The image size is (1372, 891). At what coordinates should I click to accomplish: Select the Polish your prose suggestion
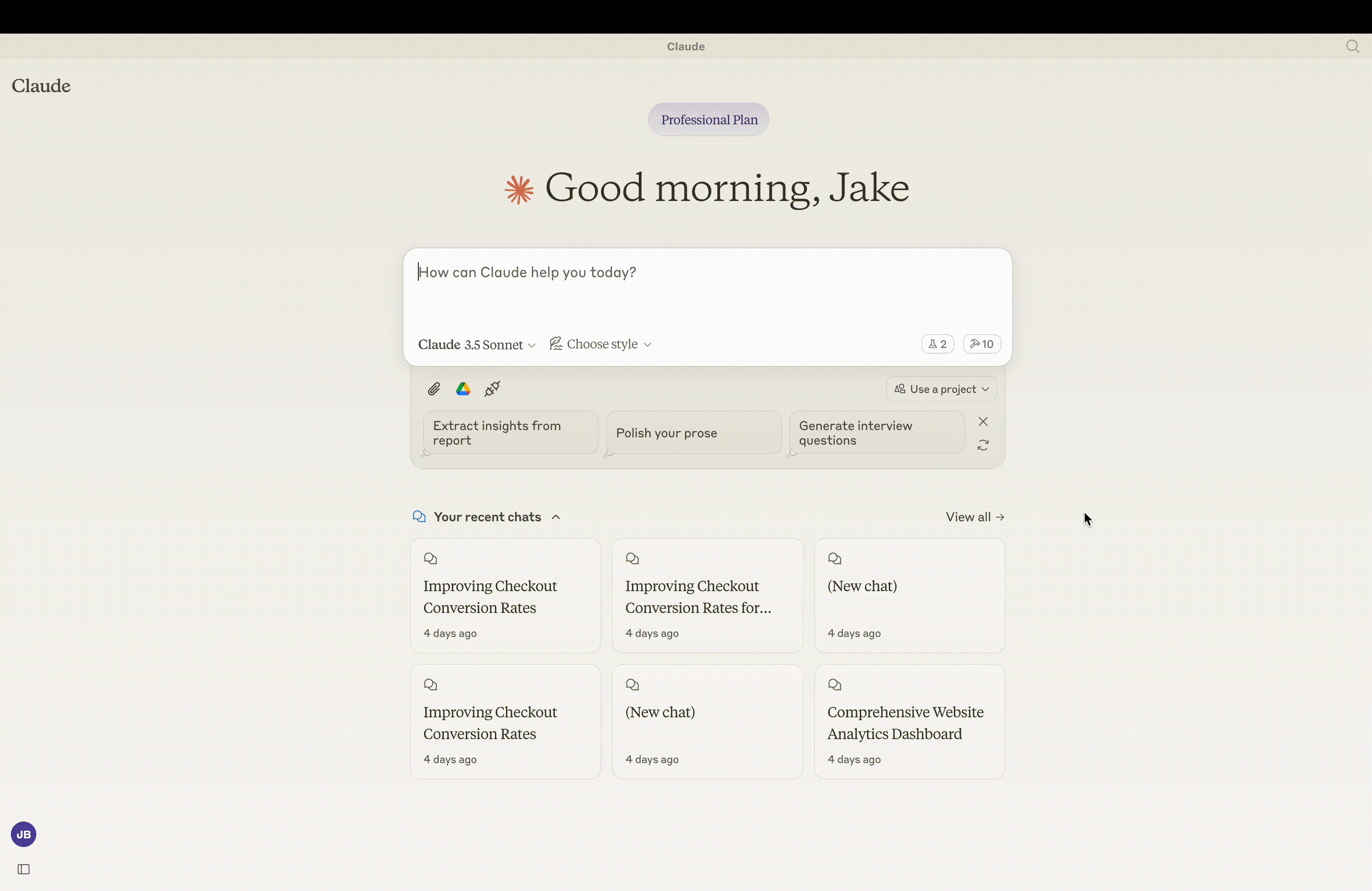[693, 433]
